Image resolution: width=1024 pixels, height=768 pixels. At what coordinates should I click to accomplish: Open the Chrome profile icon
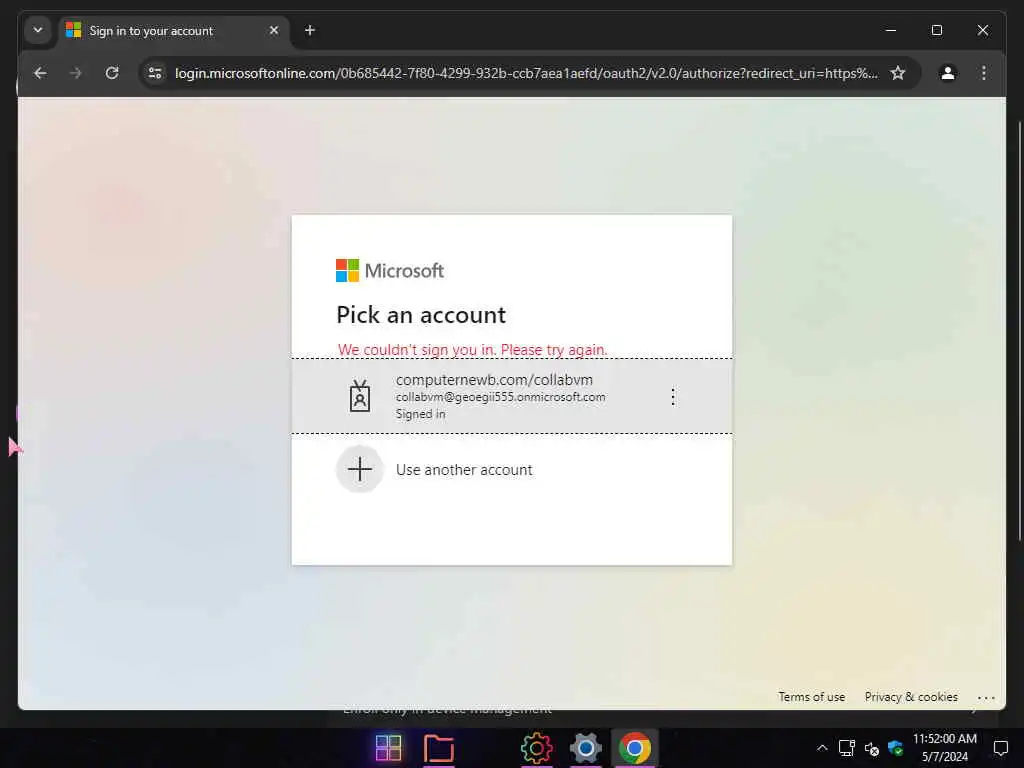[948, 73]
